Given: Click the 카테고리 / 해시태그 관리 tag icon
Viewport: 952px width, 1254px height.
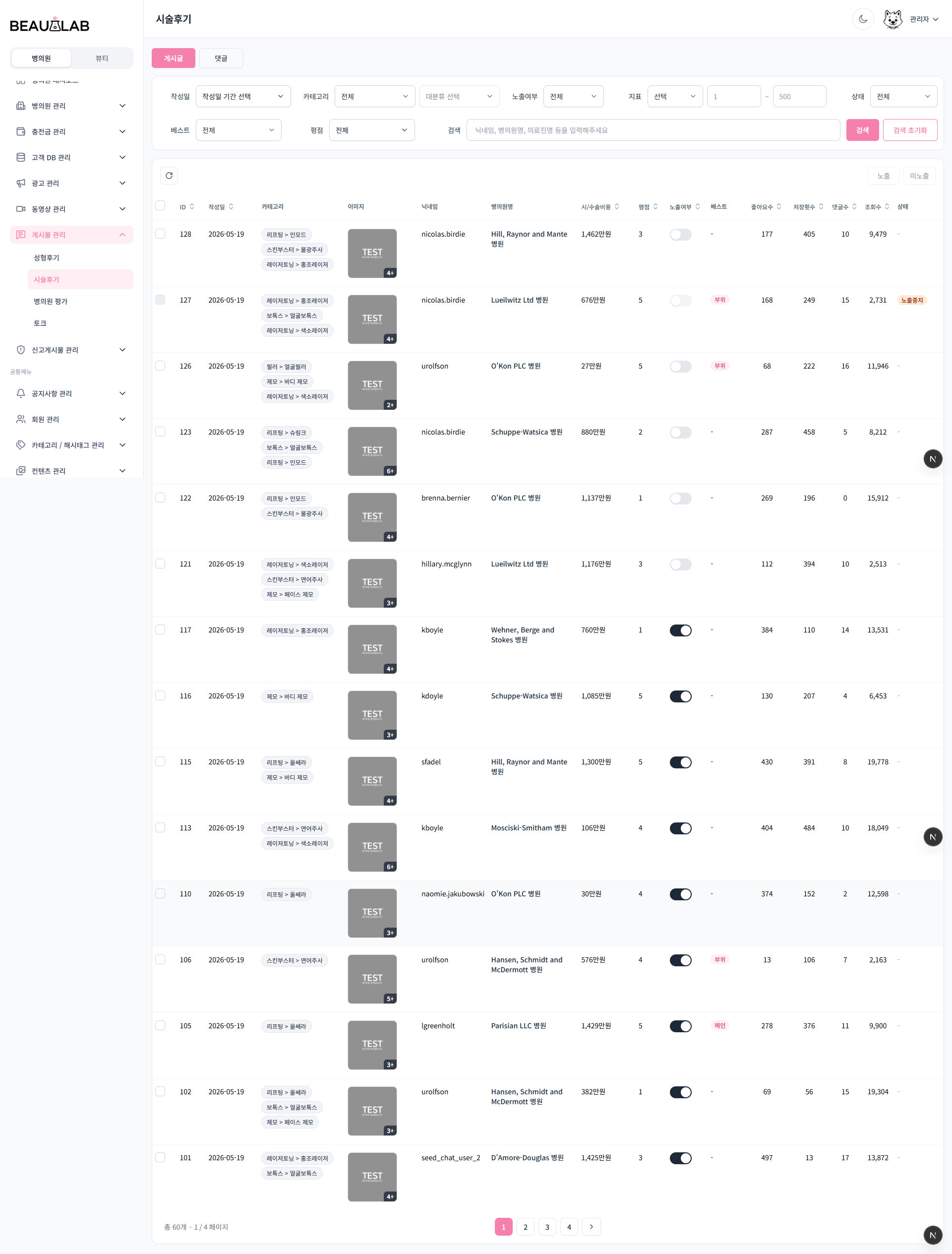Looking at the screenshot, I should [21, 445].
